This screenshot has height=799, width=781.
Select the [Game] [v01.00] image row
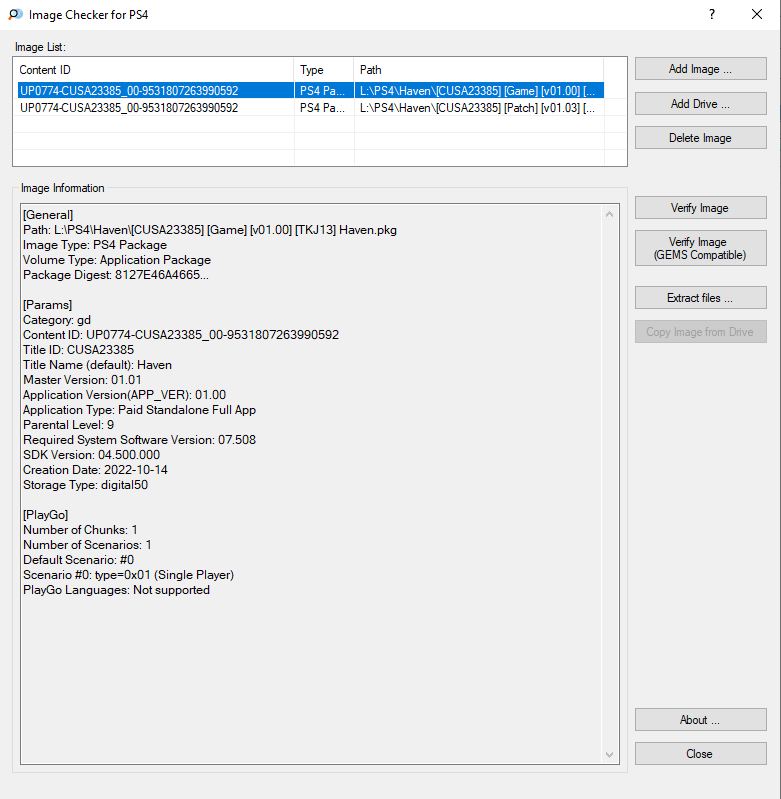311,91
